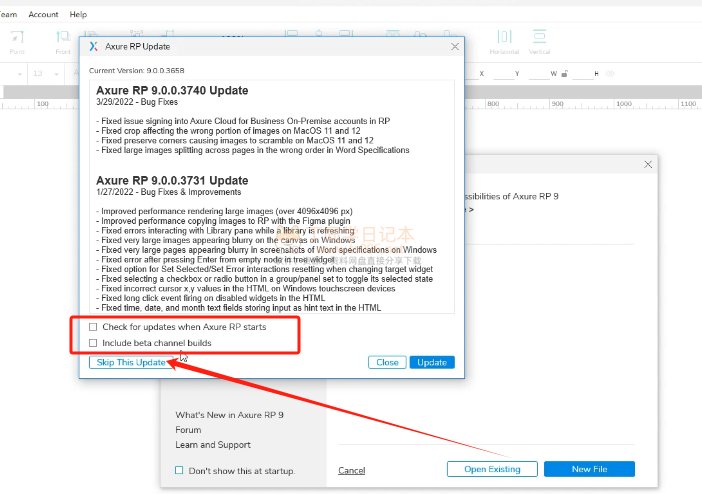Click Current Version: 9.0.0.3658 text
Screen dimensions: 702x494
(x=137, y=70)
